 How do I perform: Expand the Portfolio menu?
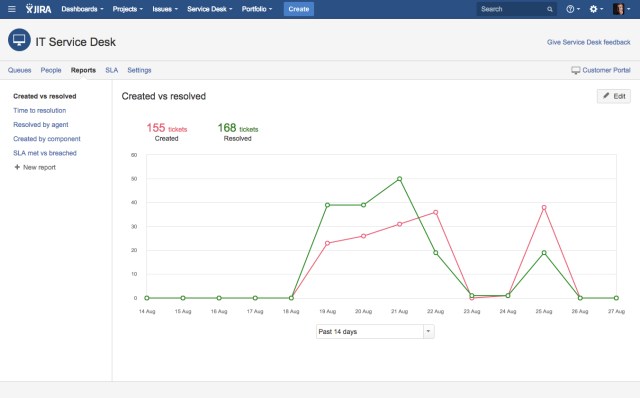257,9
